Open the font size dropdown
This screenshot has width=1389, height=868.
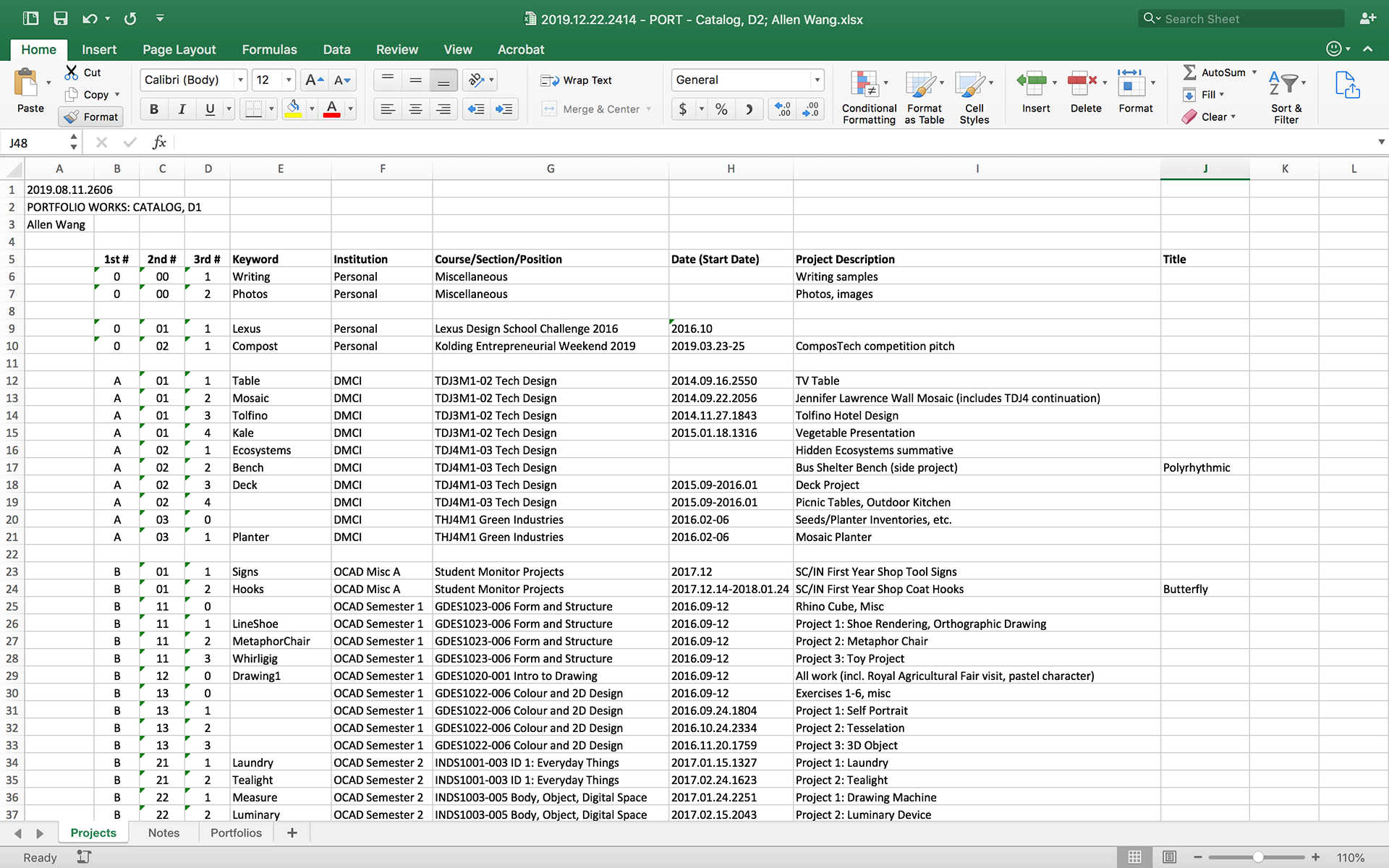click(x=289, y=80)
